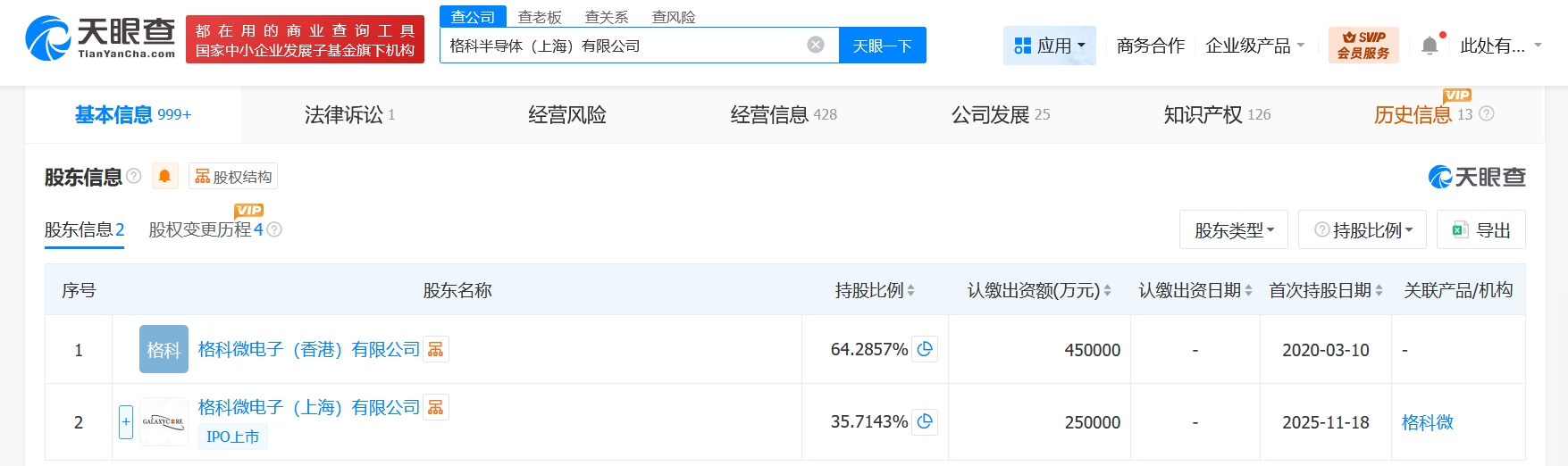The width and height of the screenshot is (1568, 466).
Task: Click the 导出 export button
Action: 1480,230
